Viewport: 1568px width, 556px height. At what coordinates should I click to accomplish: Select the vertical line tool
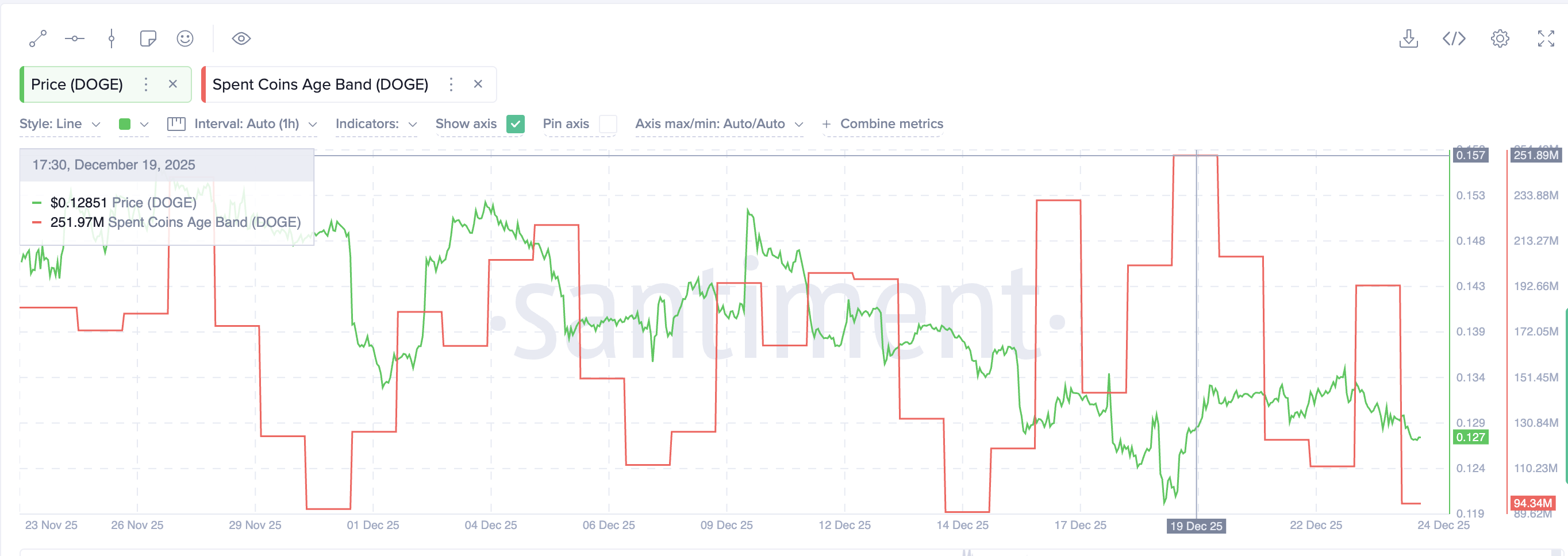pos(112,38)
